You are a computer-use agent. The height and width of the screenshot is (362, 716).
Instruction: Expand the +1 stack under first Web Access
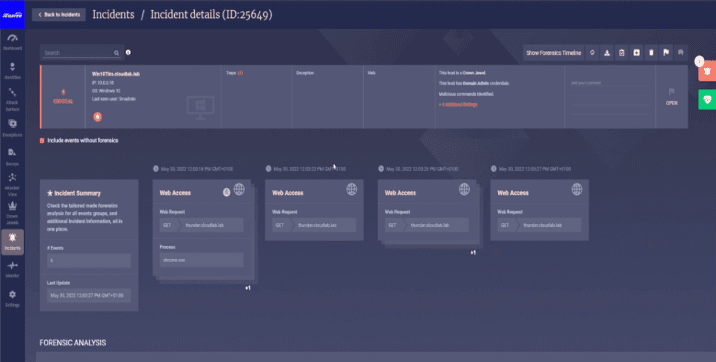coord(247,288)
